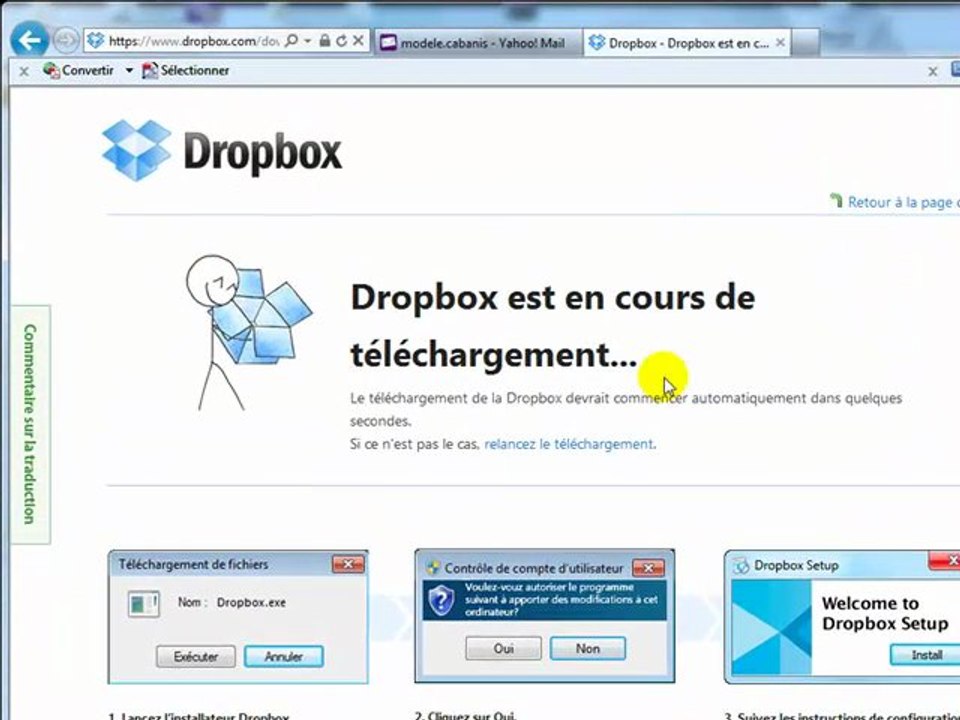
Task: Click Annuler in the download dialog image
Action: [x=283, y=657]
